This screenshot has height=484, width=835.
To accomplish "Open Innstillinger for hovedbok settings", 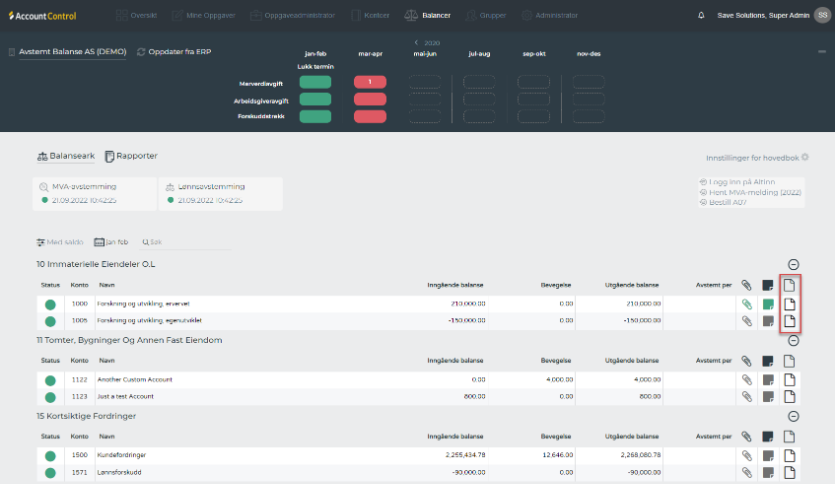I will point(756,158).
